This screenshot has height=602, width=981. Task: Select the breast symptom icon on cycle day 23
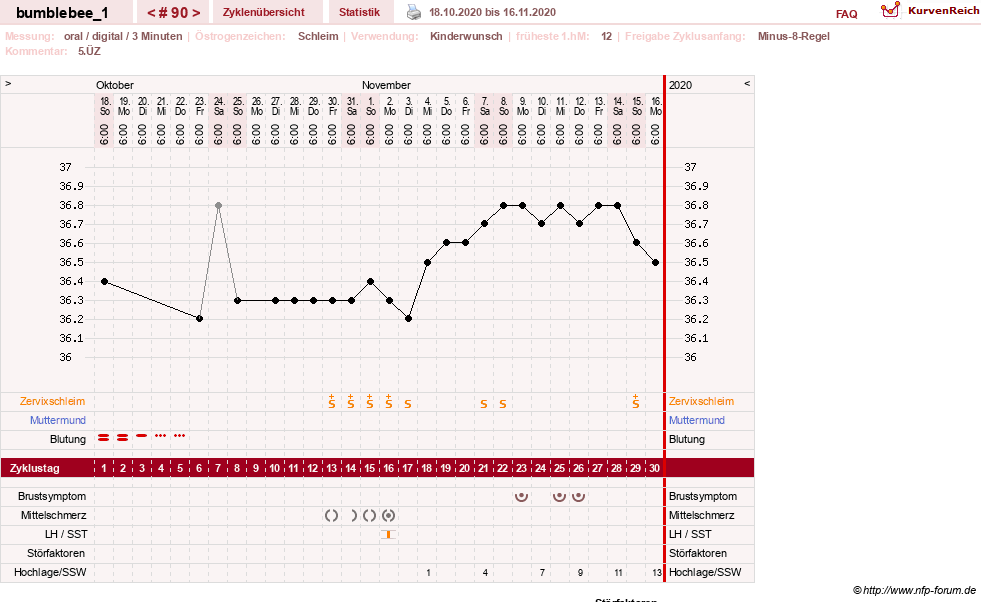(x=521, y=497)
